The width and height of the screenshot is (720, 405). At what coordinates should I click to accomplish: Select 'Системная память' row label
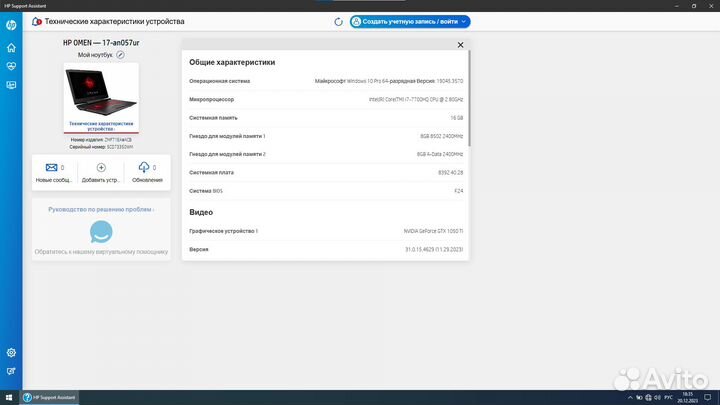click(214, 118)
